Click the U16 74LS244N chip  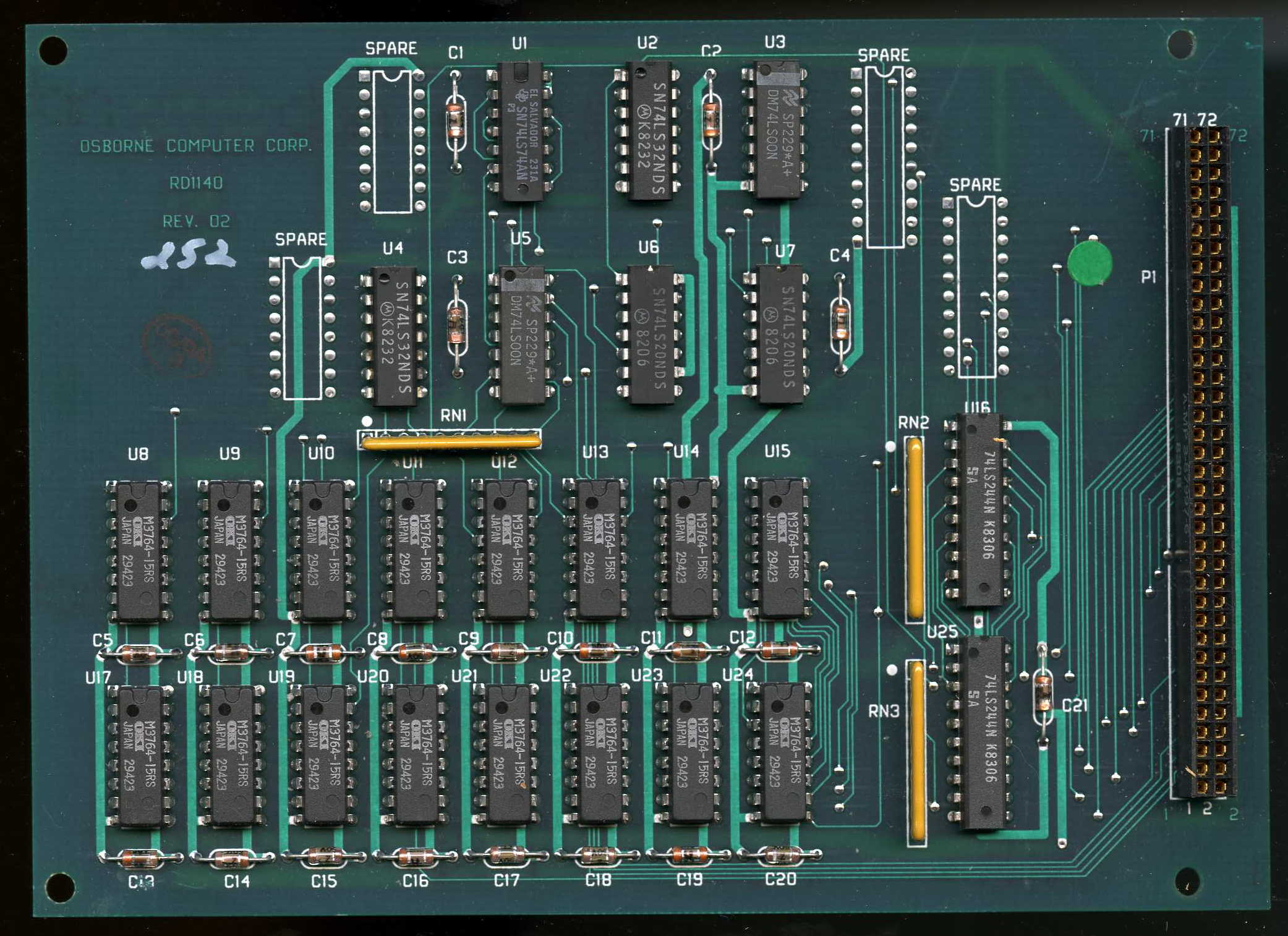tap(979, 510)
